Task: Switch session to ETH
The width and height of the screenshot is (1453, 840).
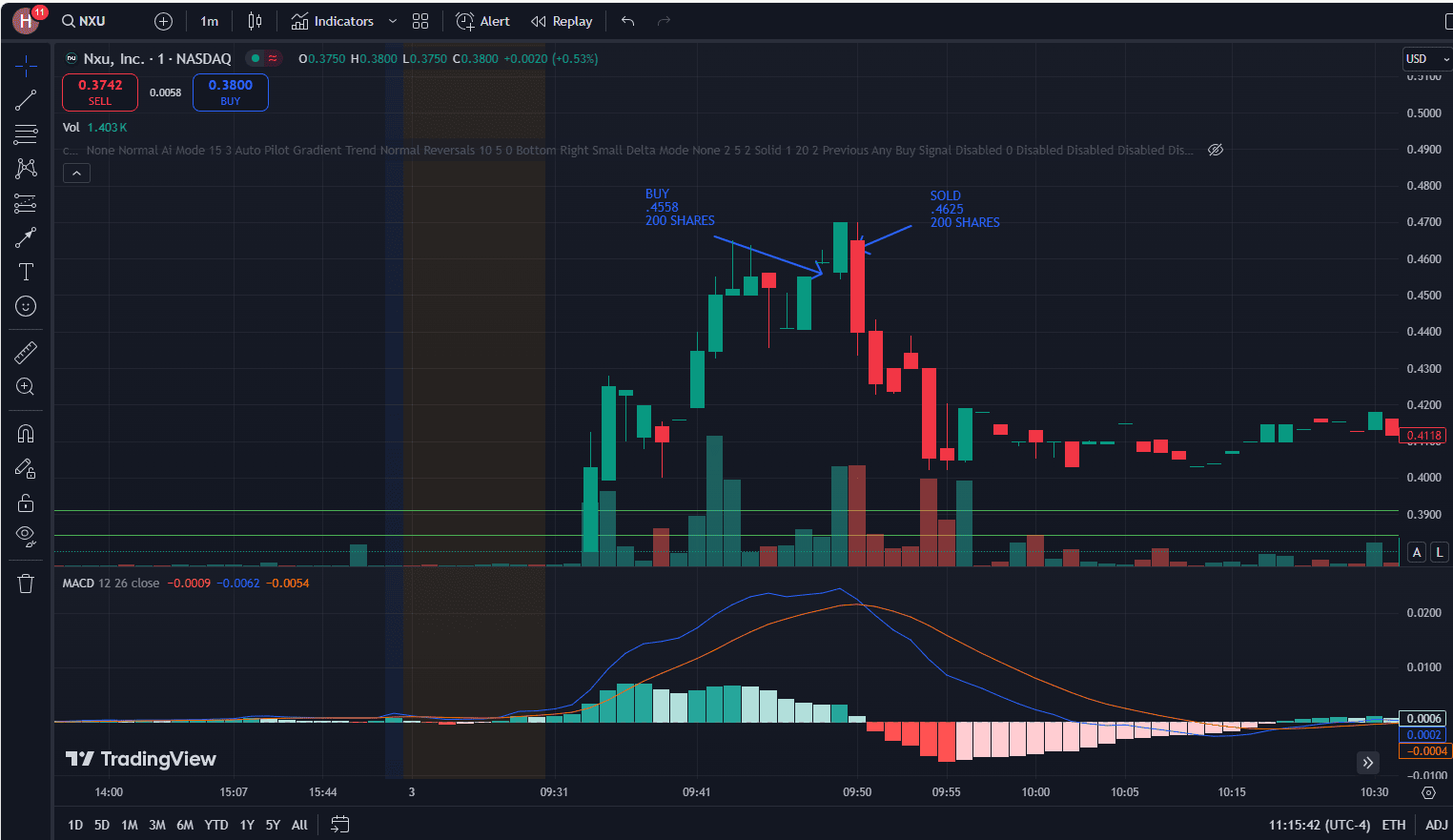Action: point(1394,824)
